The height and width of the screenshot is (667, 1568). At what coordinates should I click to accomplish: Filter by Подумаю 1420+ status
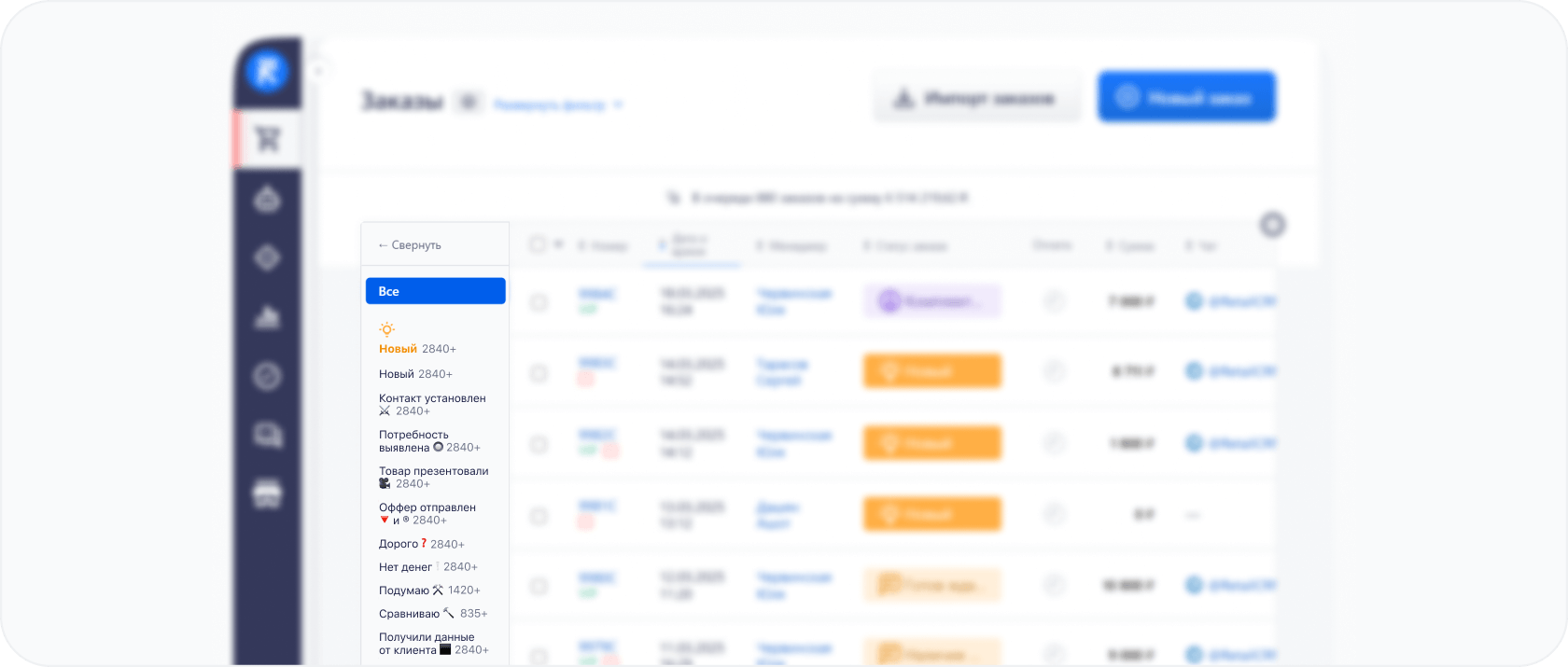point(429,591)
